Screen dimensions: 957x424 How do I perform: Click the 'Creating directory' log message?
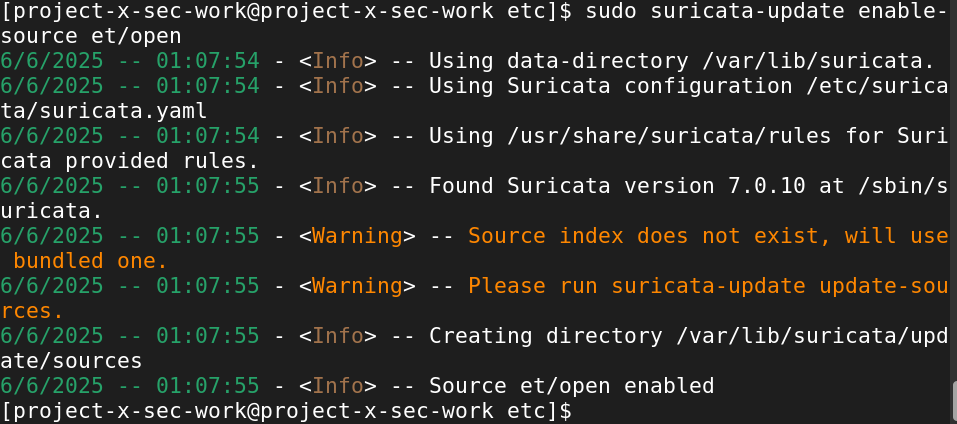[540, 336]
